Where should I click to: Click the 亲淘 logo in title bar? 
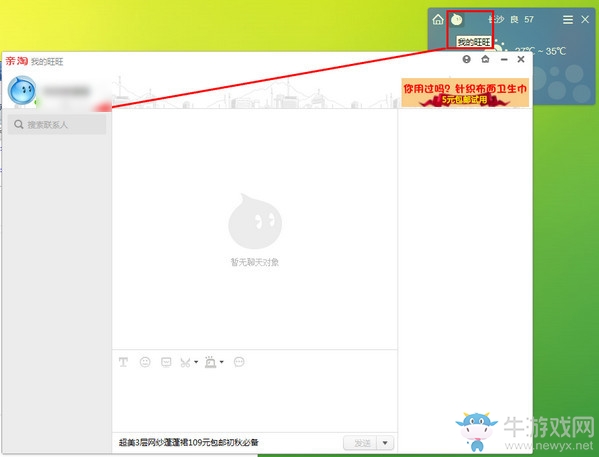coord(16,61)
